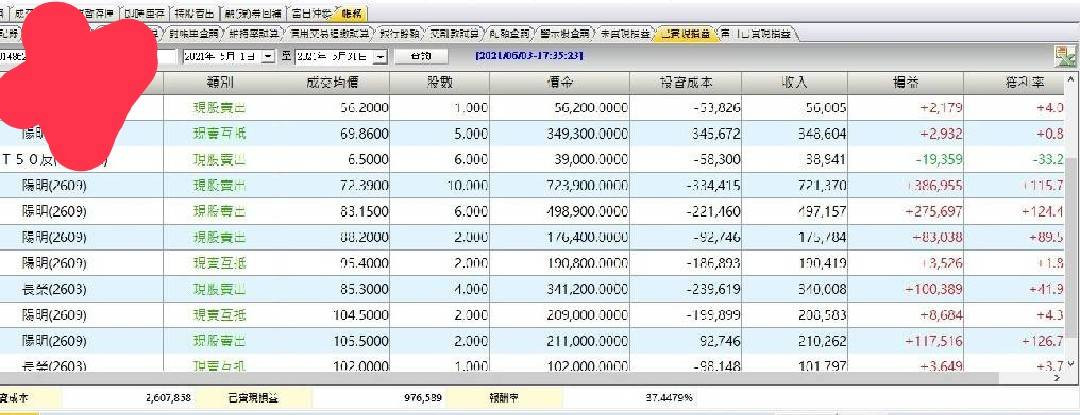Select the 陽明(2609) row priced 104.5000
The image size is (1080, 415).
click(532, 315)
